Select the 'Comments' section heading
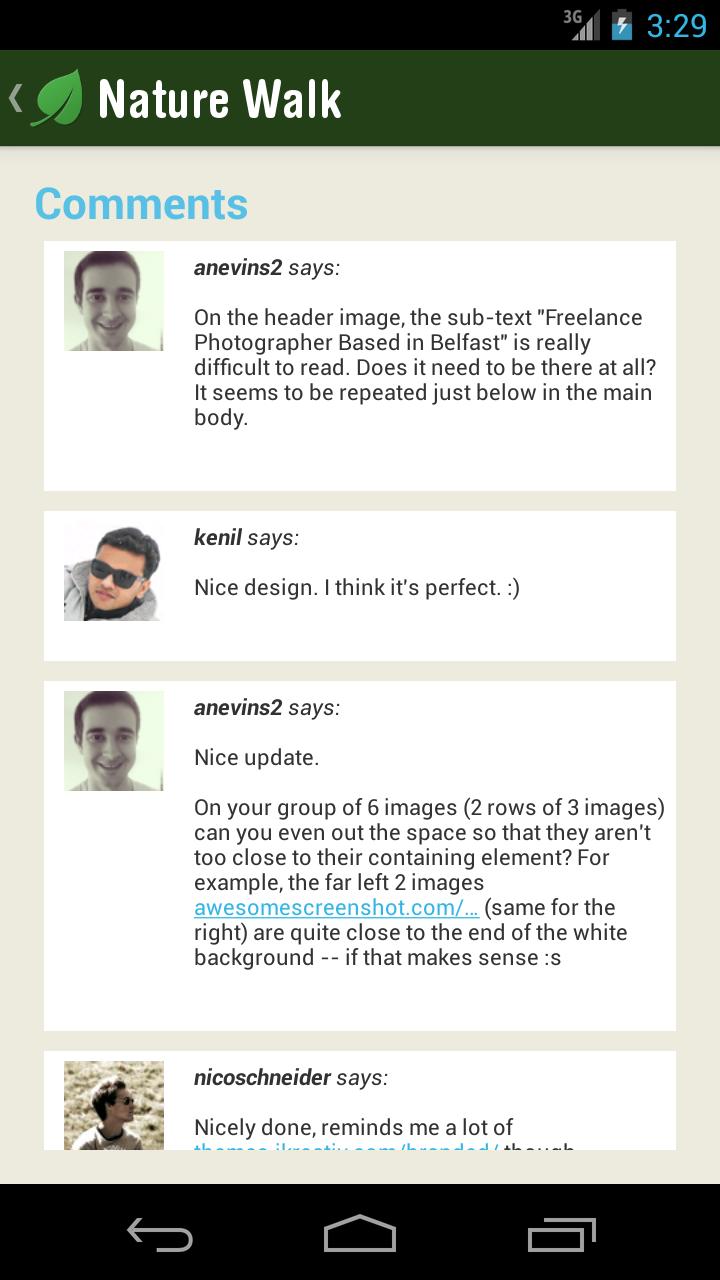The height and width of the screenshot is (1280, 720). (x=141, y=204)
